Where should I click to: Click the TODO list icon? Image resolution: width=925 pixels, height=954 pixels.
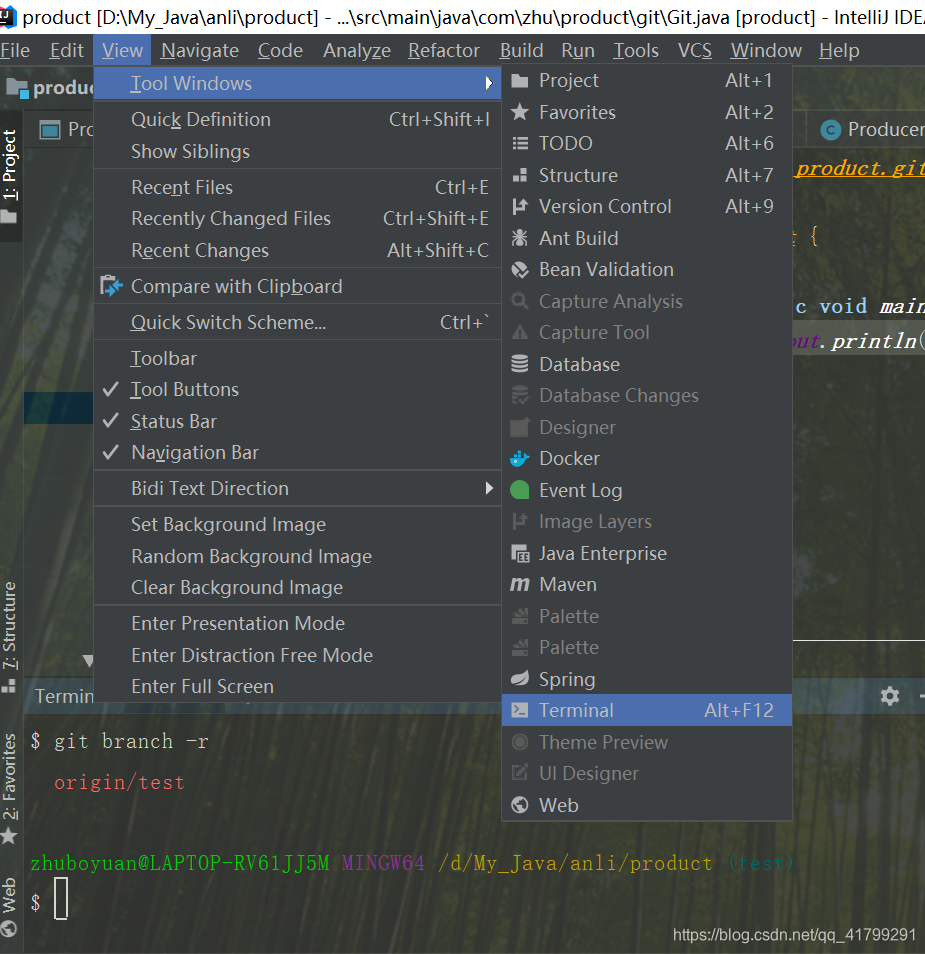520,144
